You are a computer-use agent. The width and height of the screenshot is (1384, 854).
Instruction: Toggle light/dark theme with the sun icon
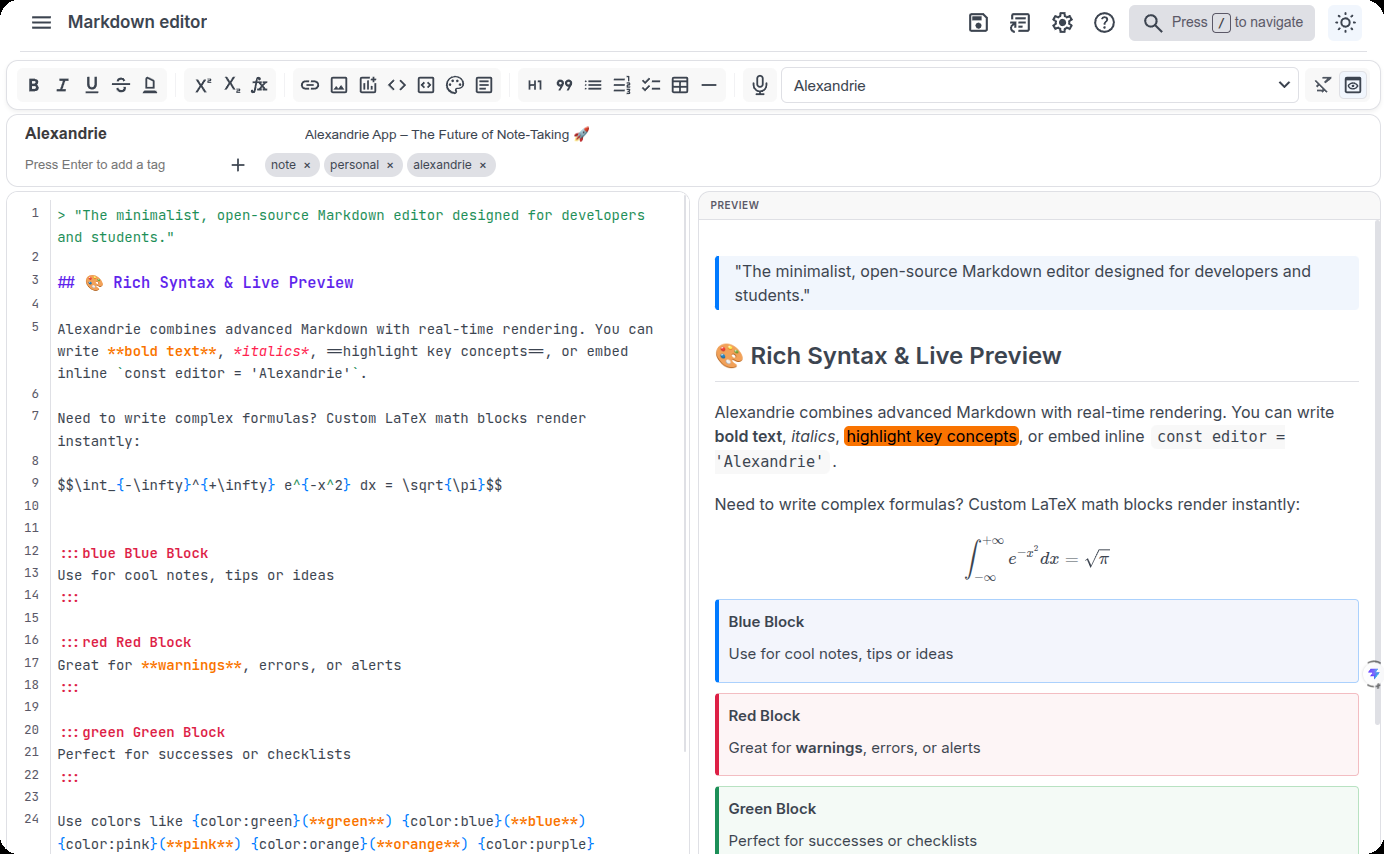[1345, 22]
